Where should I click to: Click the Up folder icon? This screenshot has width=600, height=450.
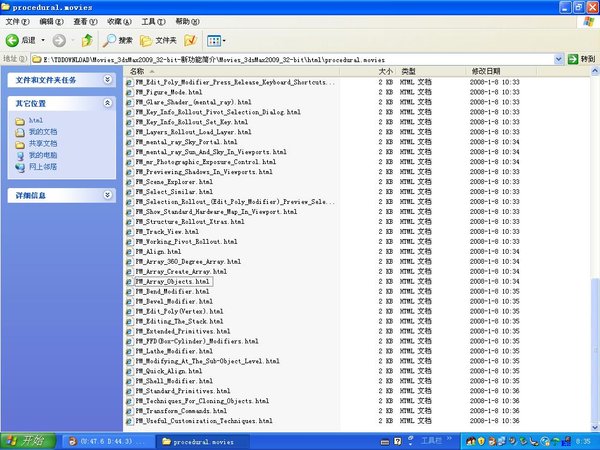click(87, 40)
